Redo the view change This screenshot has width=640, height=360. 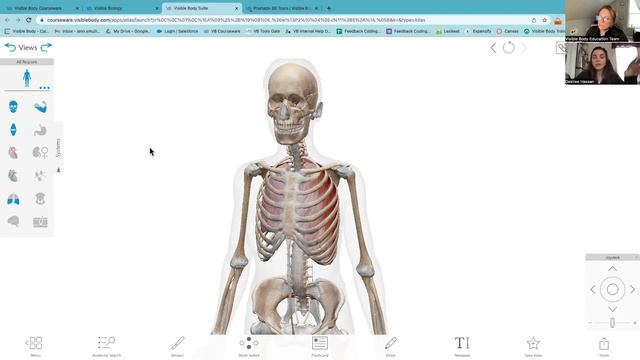click(x=46, y=47)
